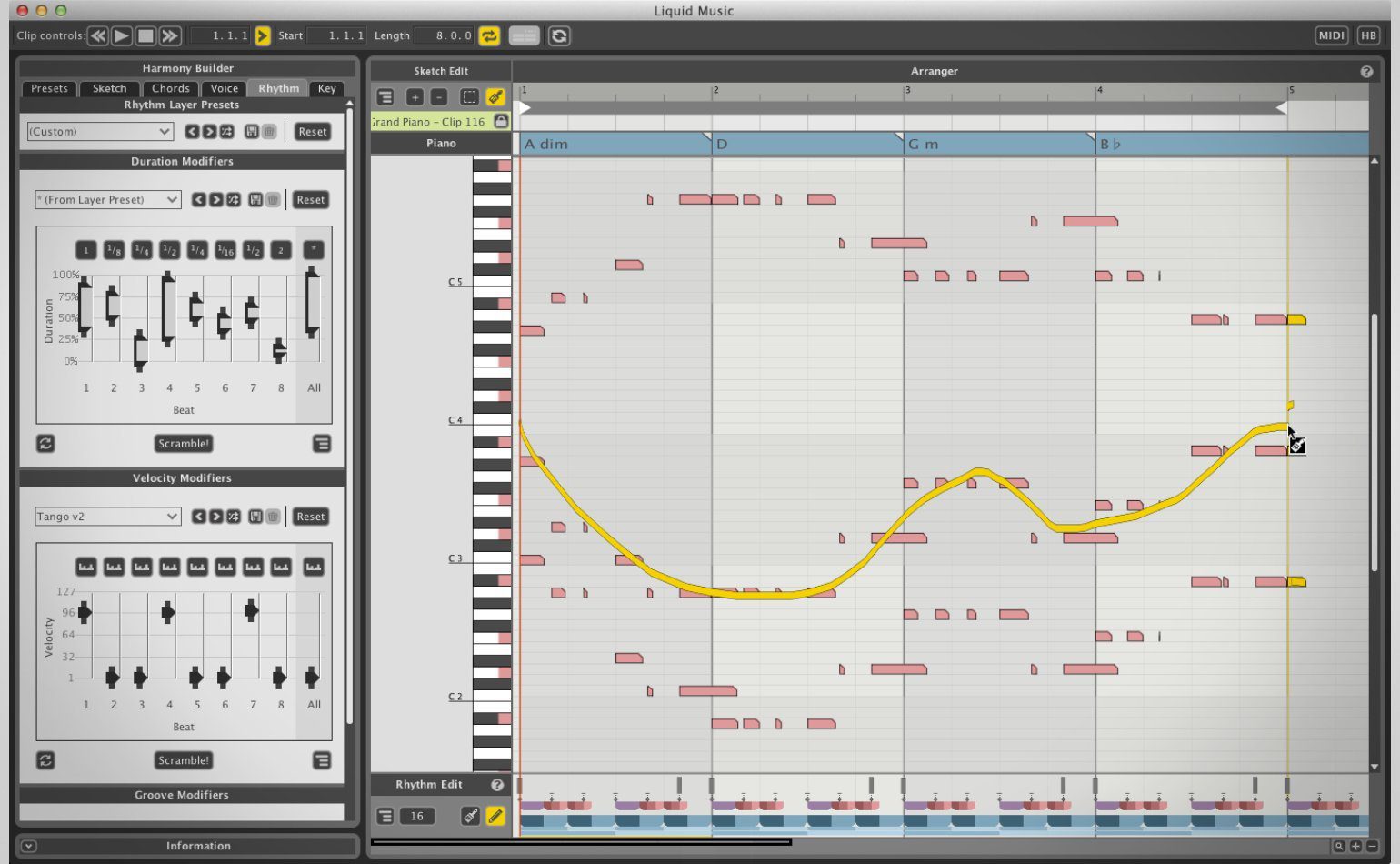Click the Sketch Edit paintbrush tool
Image resolution: width=1400 pixels, height=864 pixels.
click(495, 97)
